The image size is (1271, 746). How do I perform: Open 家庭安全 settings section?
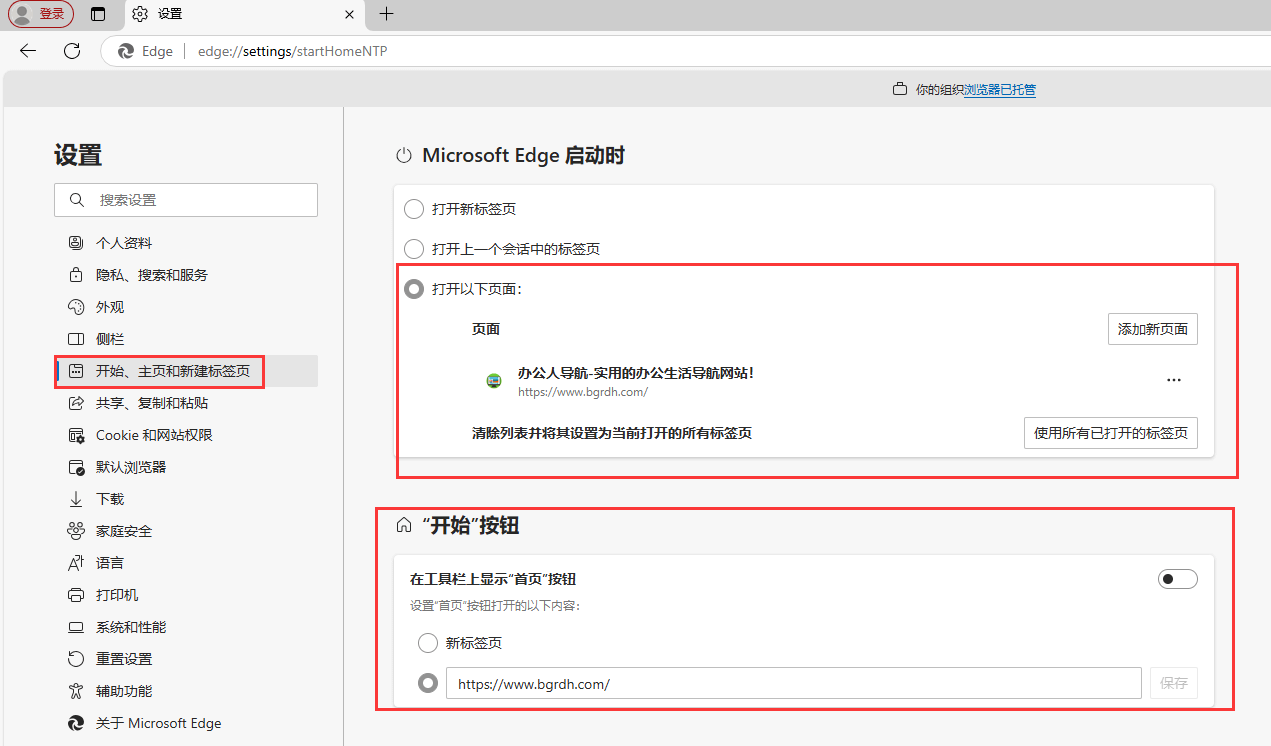[x=186, y=531]
